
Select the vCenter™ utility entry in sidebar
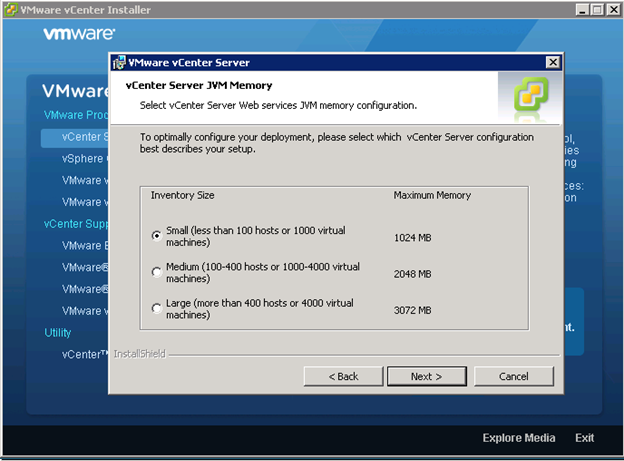(85, 354)
